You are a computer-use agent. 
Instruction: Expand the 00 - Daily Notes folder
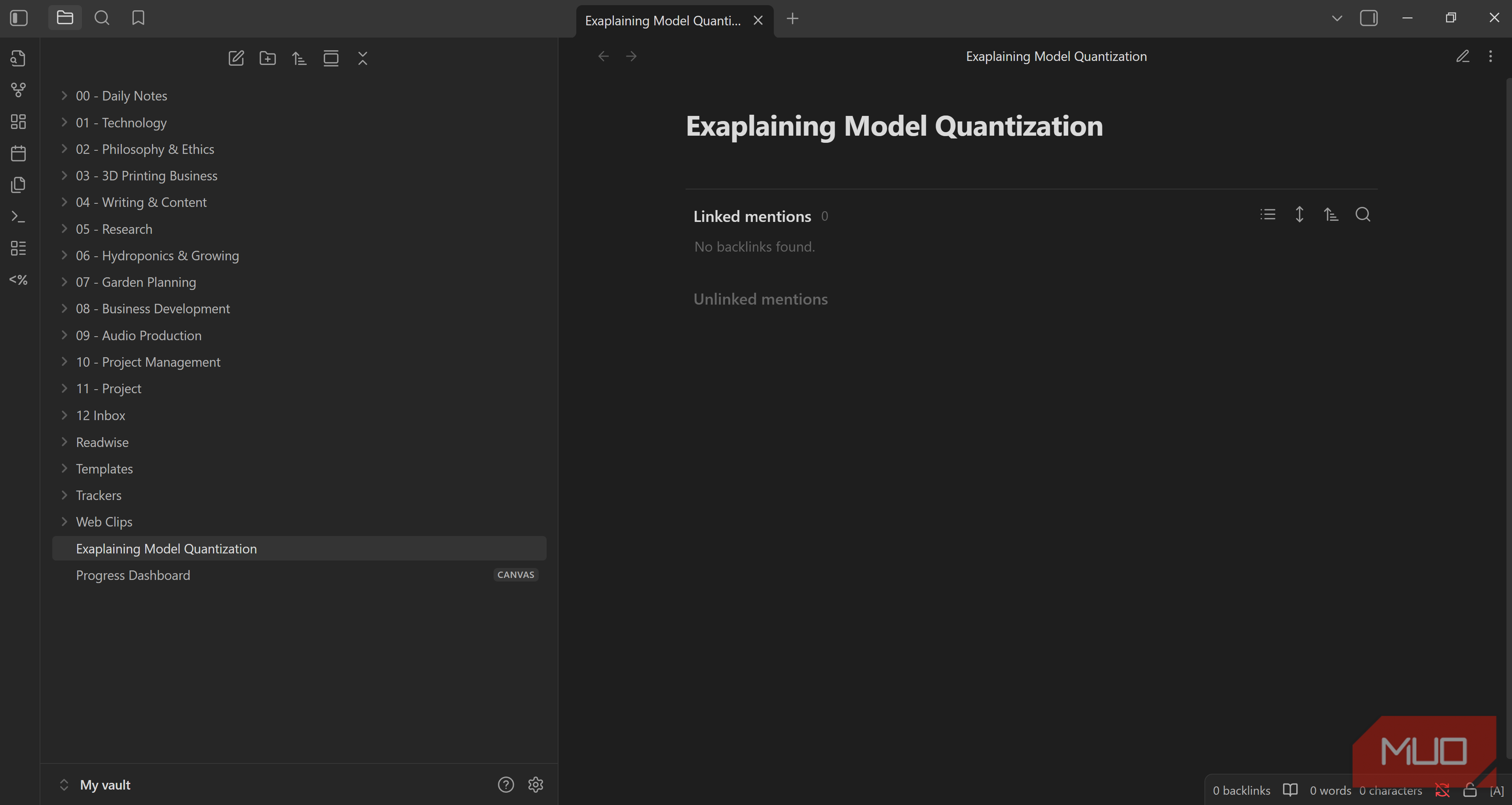(299, 96)
